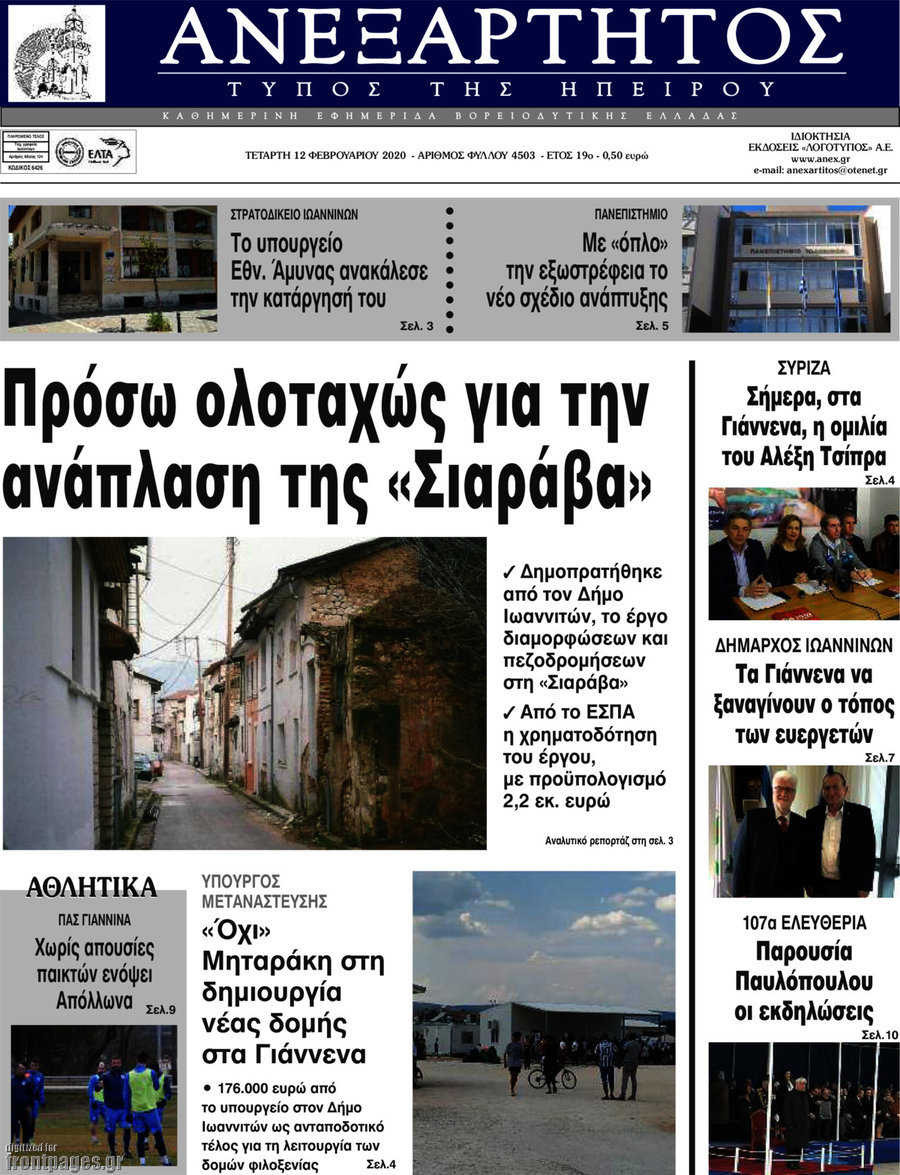This screenshot has height=1175, width=900.
Task: Click the subtitle ΤΥΠΟΣ ΤΗΣ ΗΠΕΙΡΟΥ
Action: point(501,89)
